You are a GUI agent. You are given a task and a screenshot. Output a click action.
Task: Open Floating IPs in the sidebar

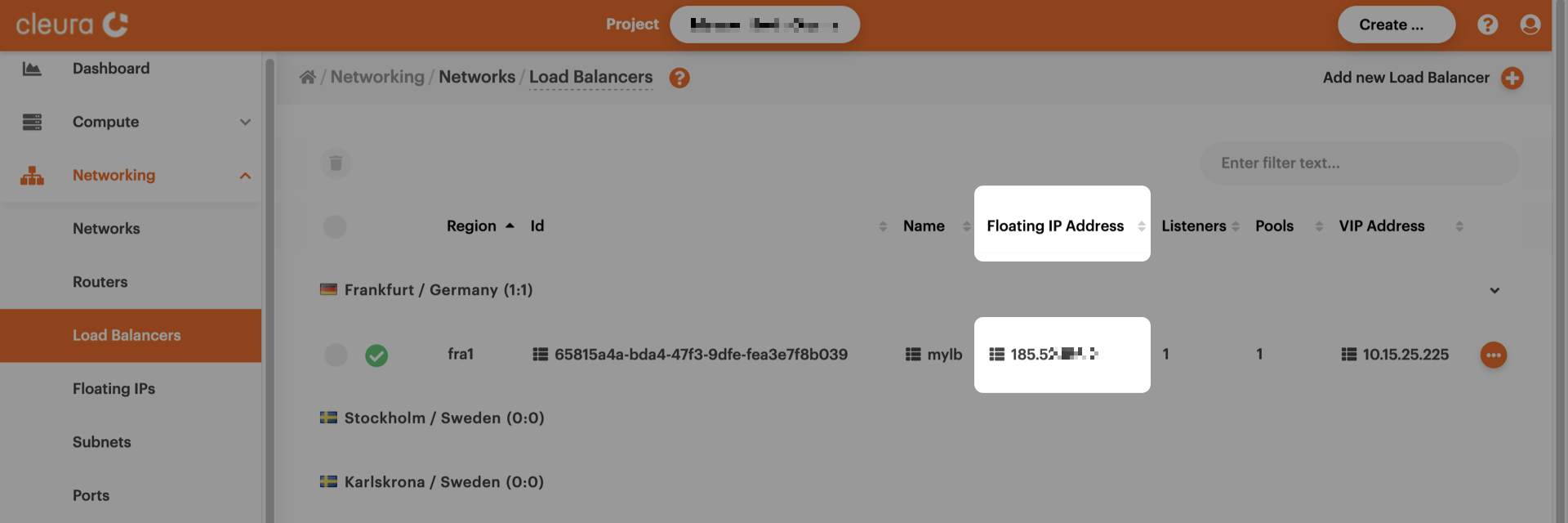tap(114, 389)
